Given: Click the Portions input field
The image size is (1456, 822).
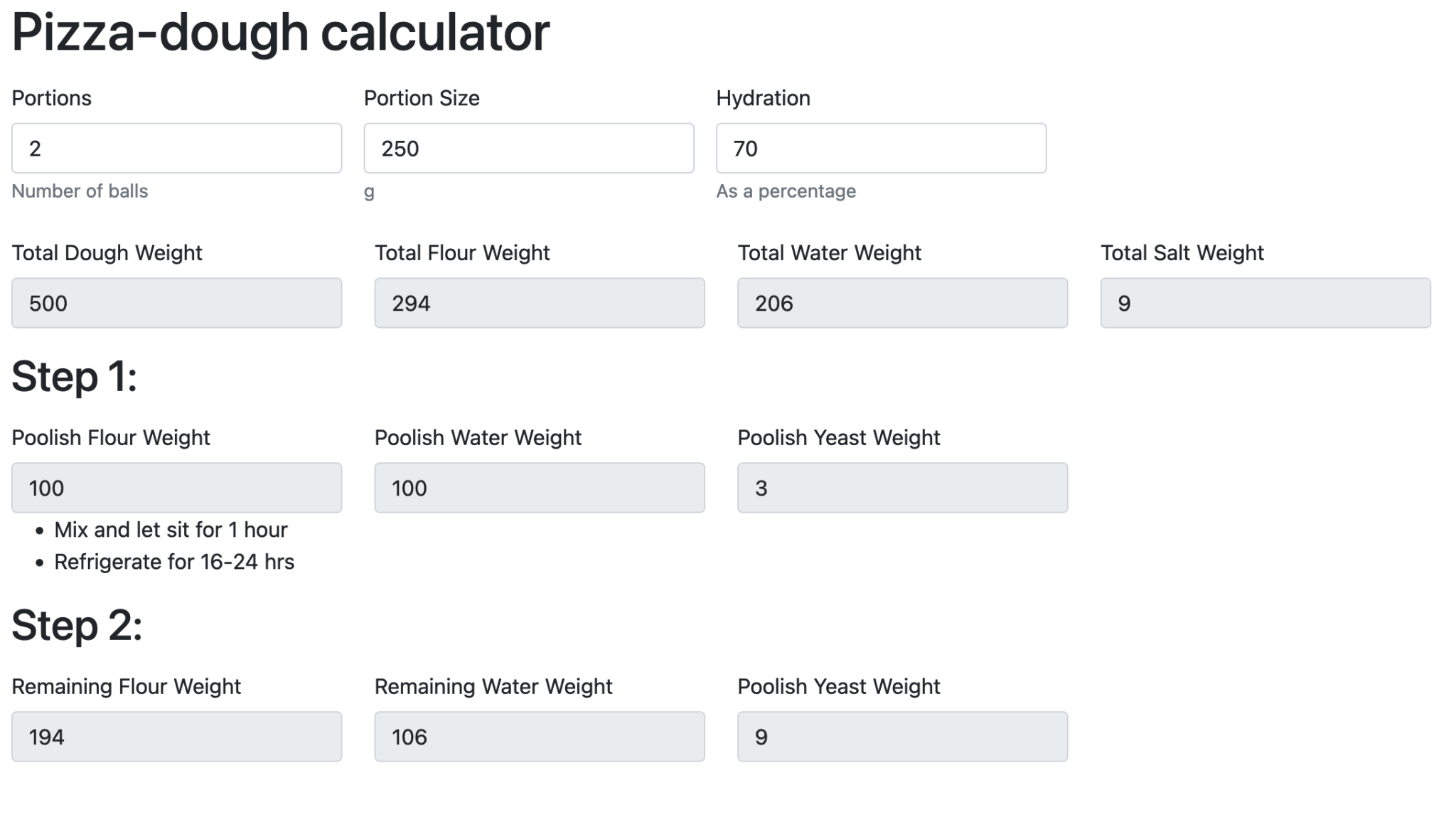Looking at the screenshot, I should coord(176,148).
